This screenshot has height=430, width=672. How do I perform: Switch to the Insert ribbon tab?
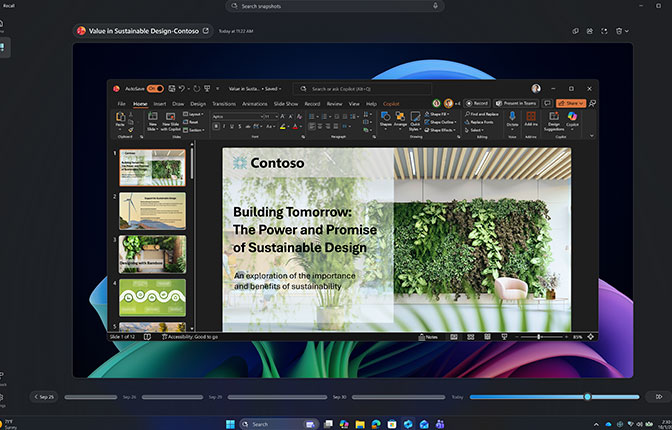click(x=160, y=104)
